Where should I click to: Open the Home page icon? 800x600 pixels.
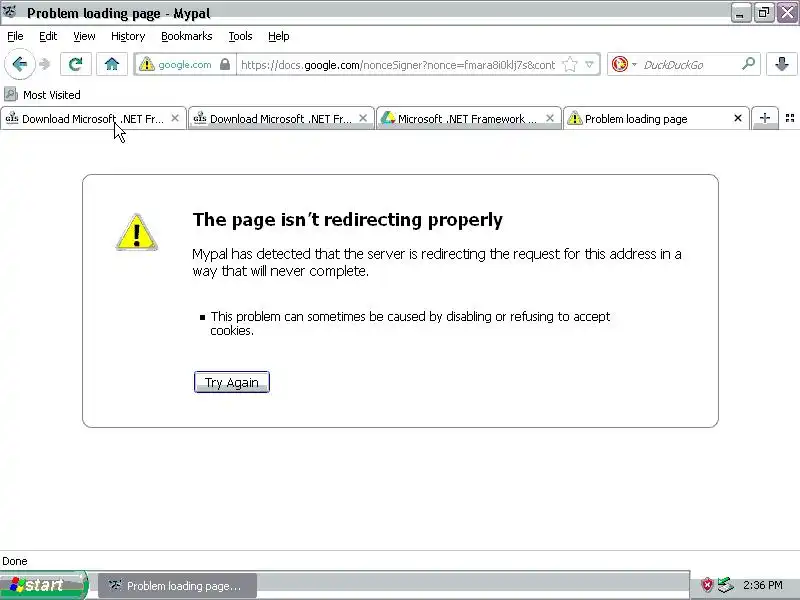tap(112, 64)
